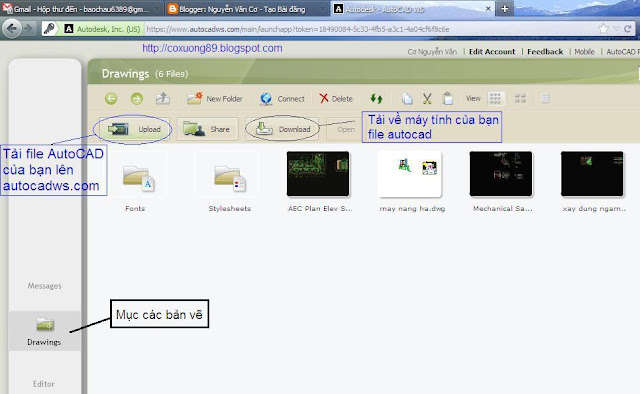The image size is (640, 394).
Task: Click the Mobile link
Action: pos(584,51)
